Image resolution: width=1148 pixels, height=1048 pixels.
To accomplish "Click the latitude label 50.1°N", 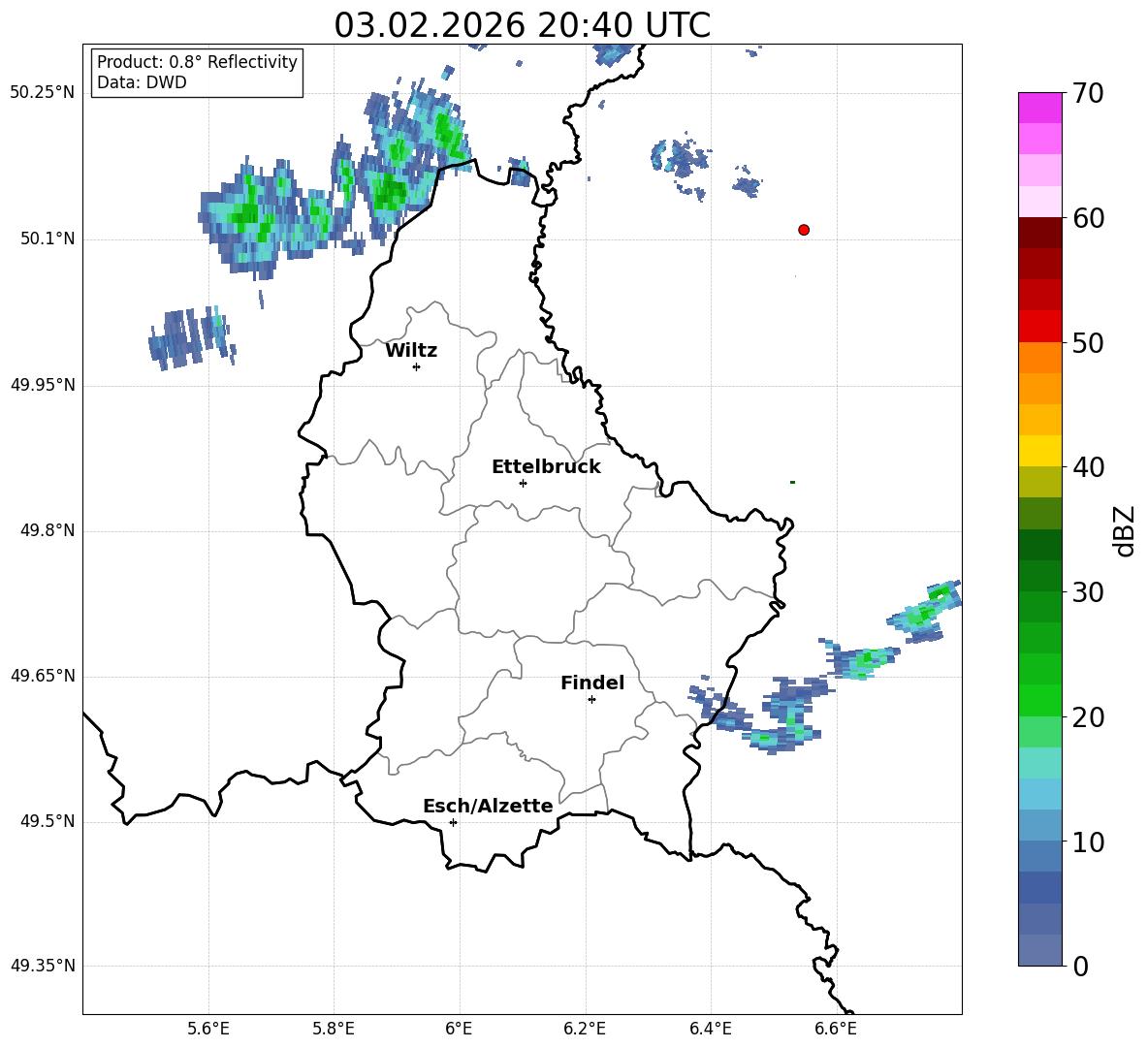I will click(48, 239).
